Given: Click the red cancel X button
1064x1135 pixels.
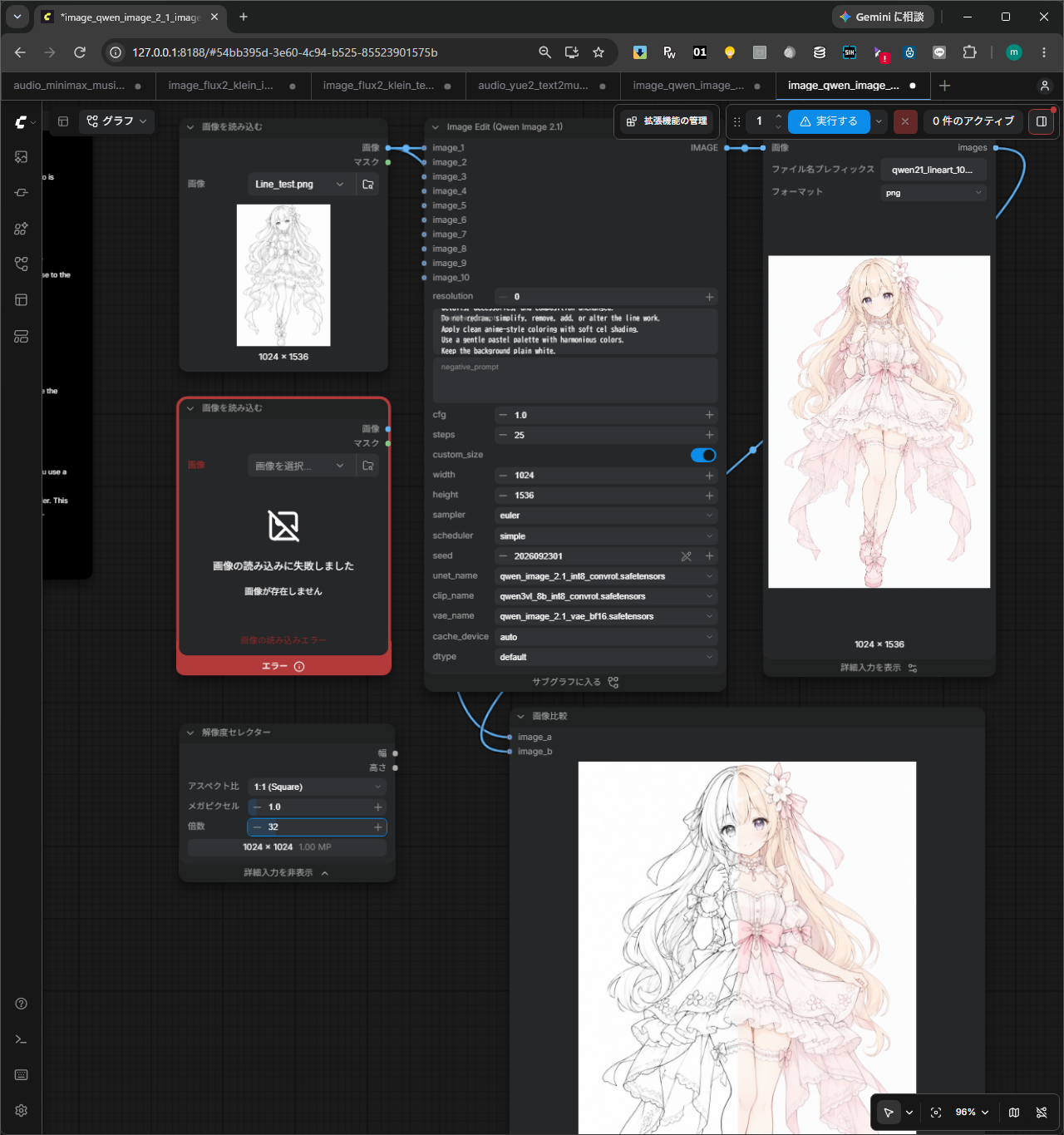Looking at the screenshot, I should [905, 121].
